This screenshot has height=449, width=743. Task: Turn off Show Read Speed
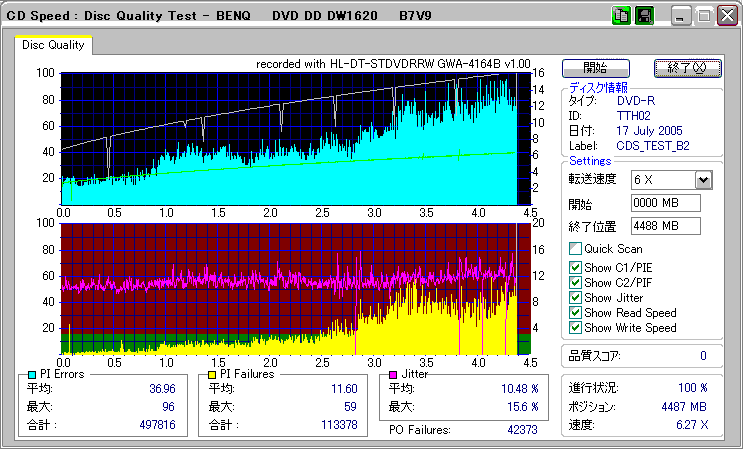575,313
